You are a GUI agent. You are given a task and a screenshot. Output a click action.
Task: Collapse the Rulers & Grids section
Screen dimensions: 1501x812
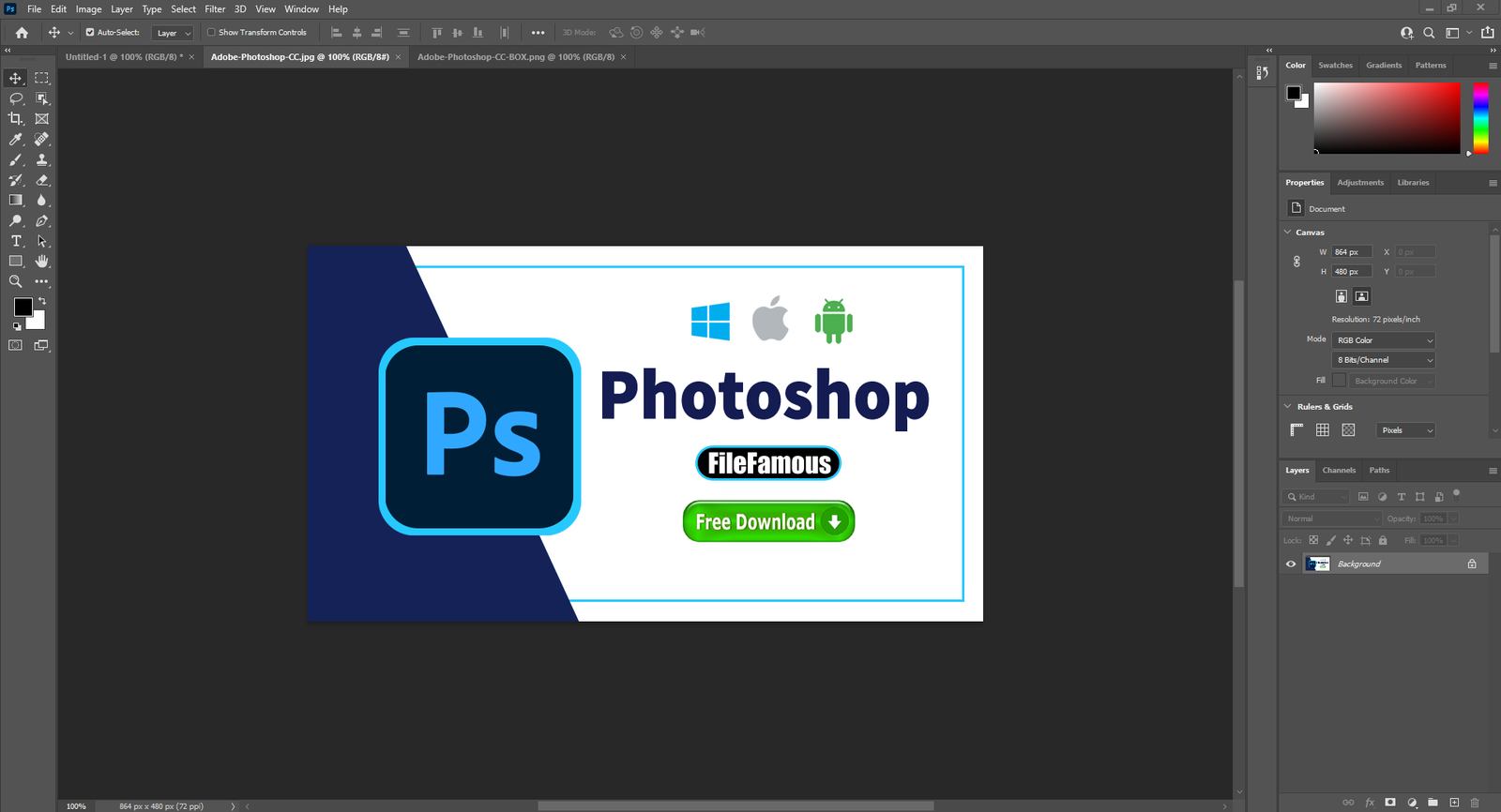pyautogui.click(x=1288, y=407)
